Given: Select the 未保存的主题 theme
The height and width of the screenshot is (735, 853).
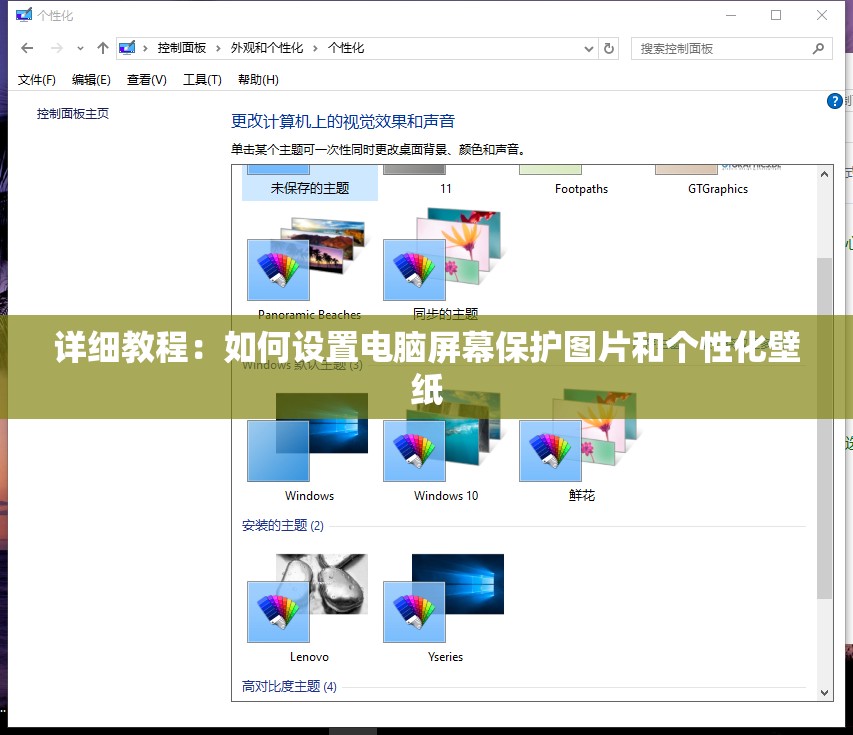Looking at the screenshot, I should (x=310, y=183).
